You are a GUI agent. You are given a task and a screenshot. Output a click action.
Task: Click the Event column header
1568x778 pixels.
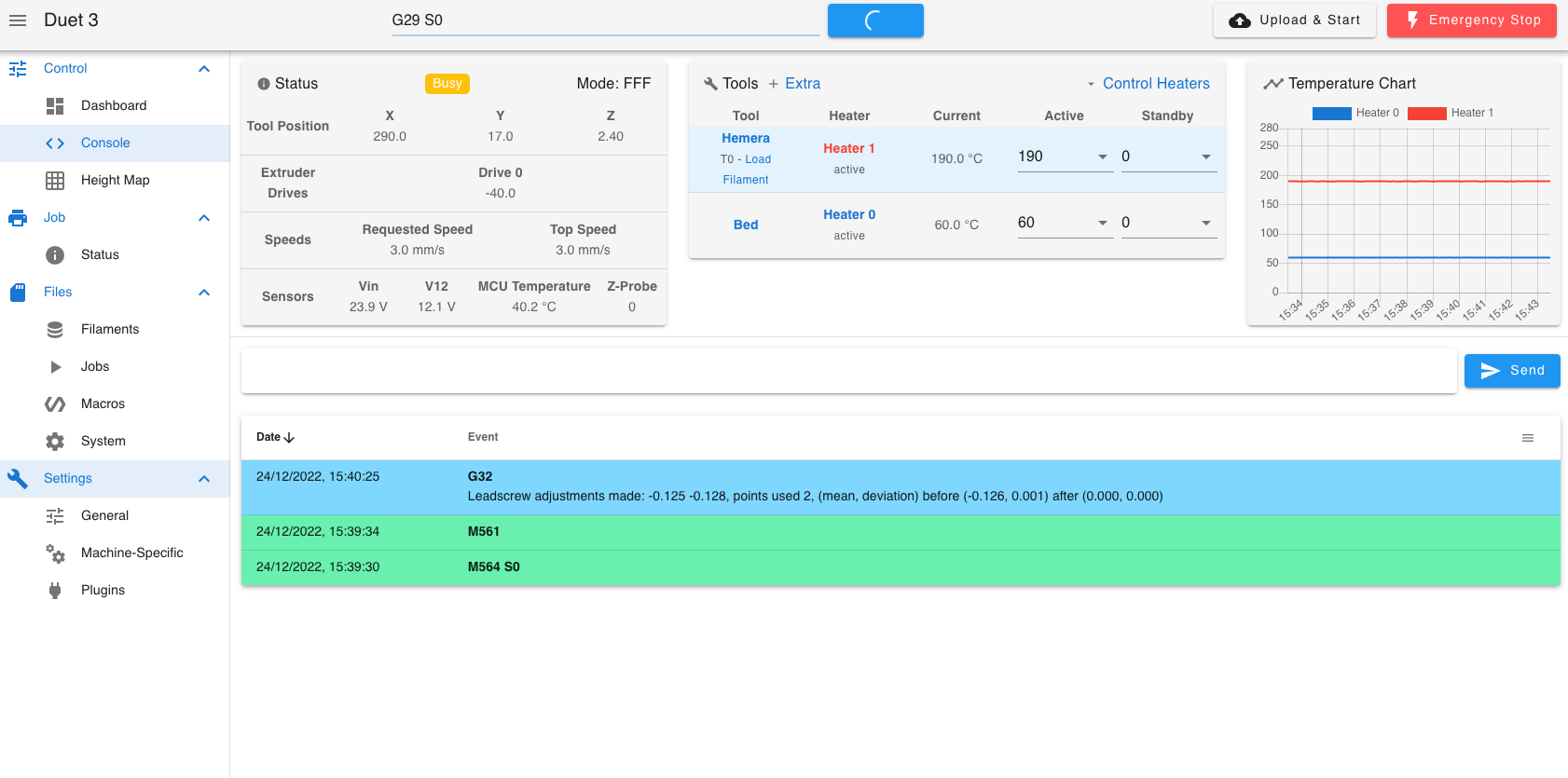(x=483, y=437)
